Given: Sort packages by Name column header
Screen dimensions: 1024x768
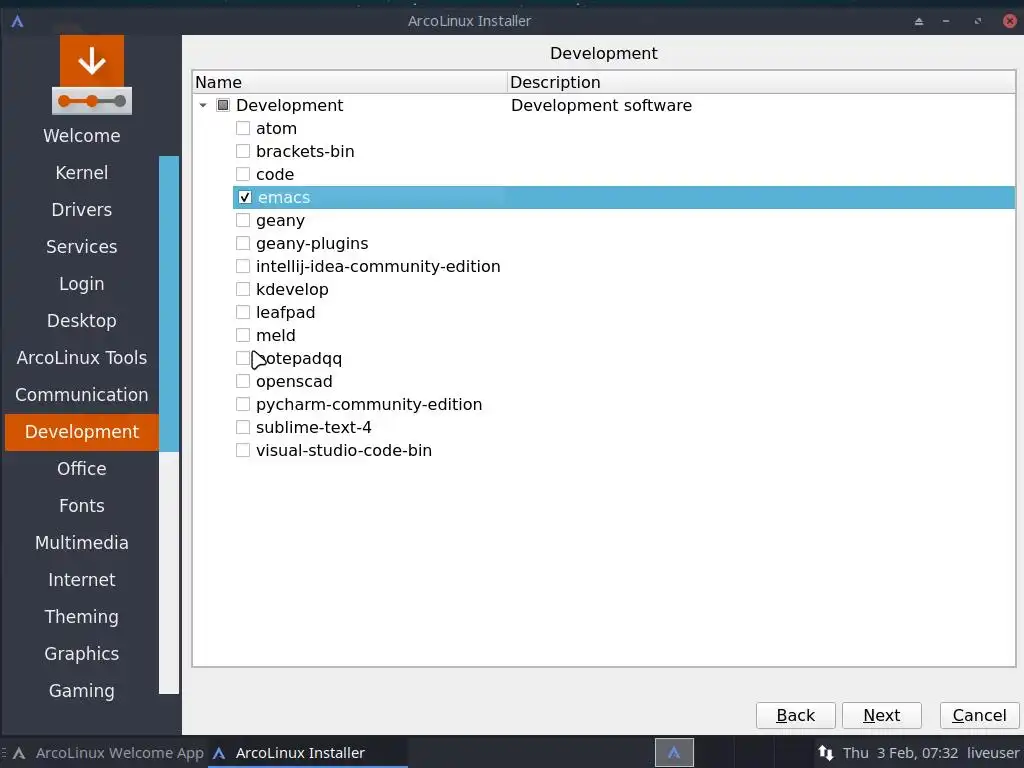Looking at the screenshot, I should pyautogui.click(x=350, y=82).
